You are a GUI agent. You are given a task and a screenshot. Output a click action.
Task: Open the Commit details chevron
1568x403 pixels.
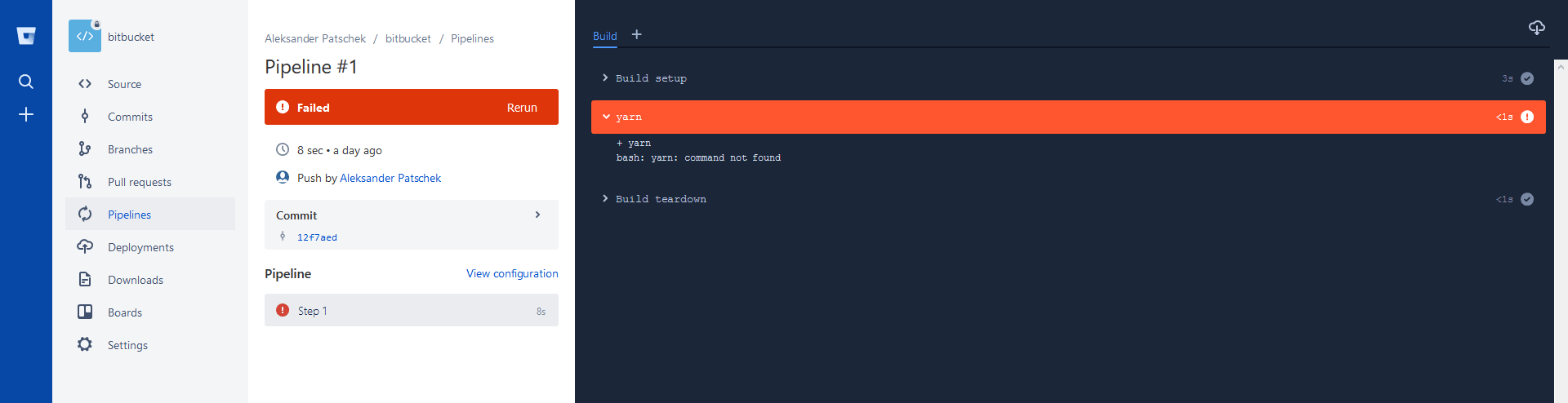click(537, 215)
